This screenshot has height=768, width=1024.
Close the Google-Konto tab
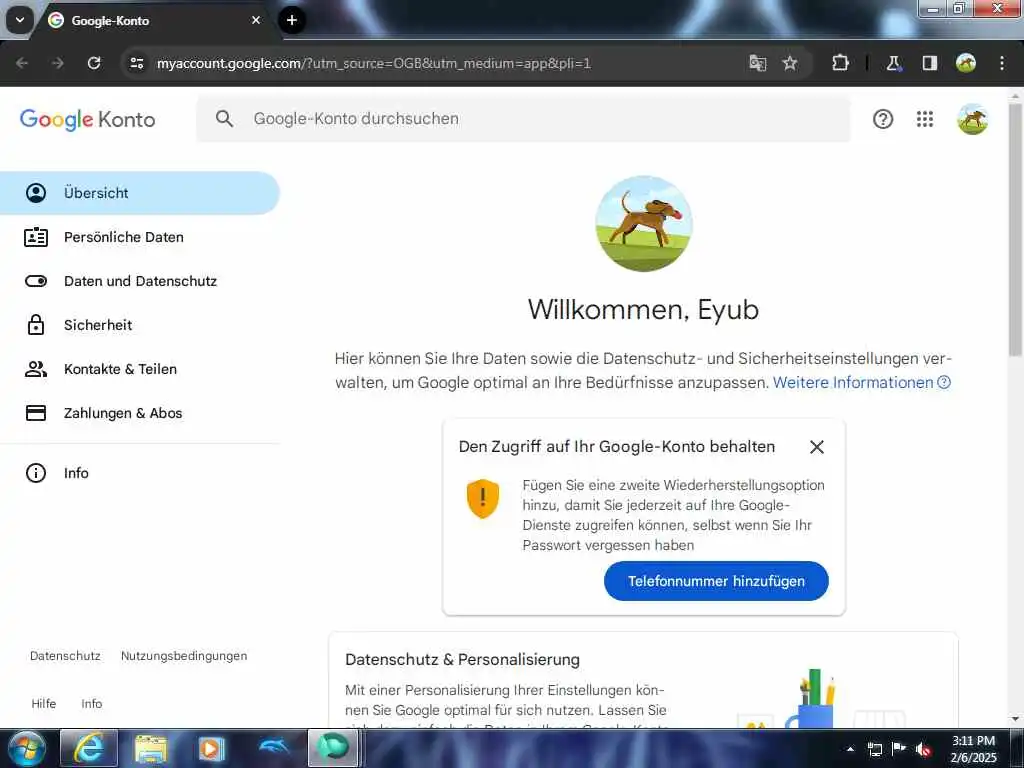[x=256, y=20]
